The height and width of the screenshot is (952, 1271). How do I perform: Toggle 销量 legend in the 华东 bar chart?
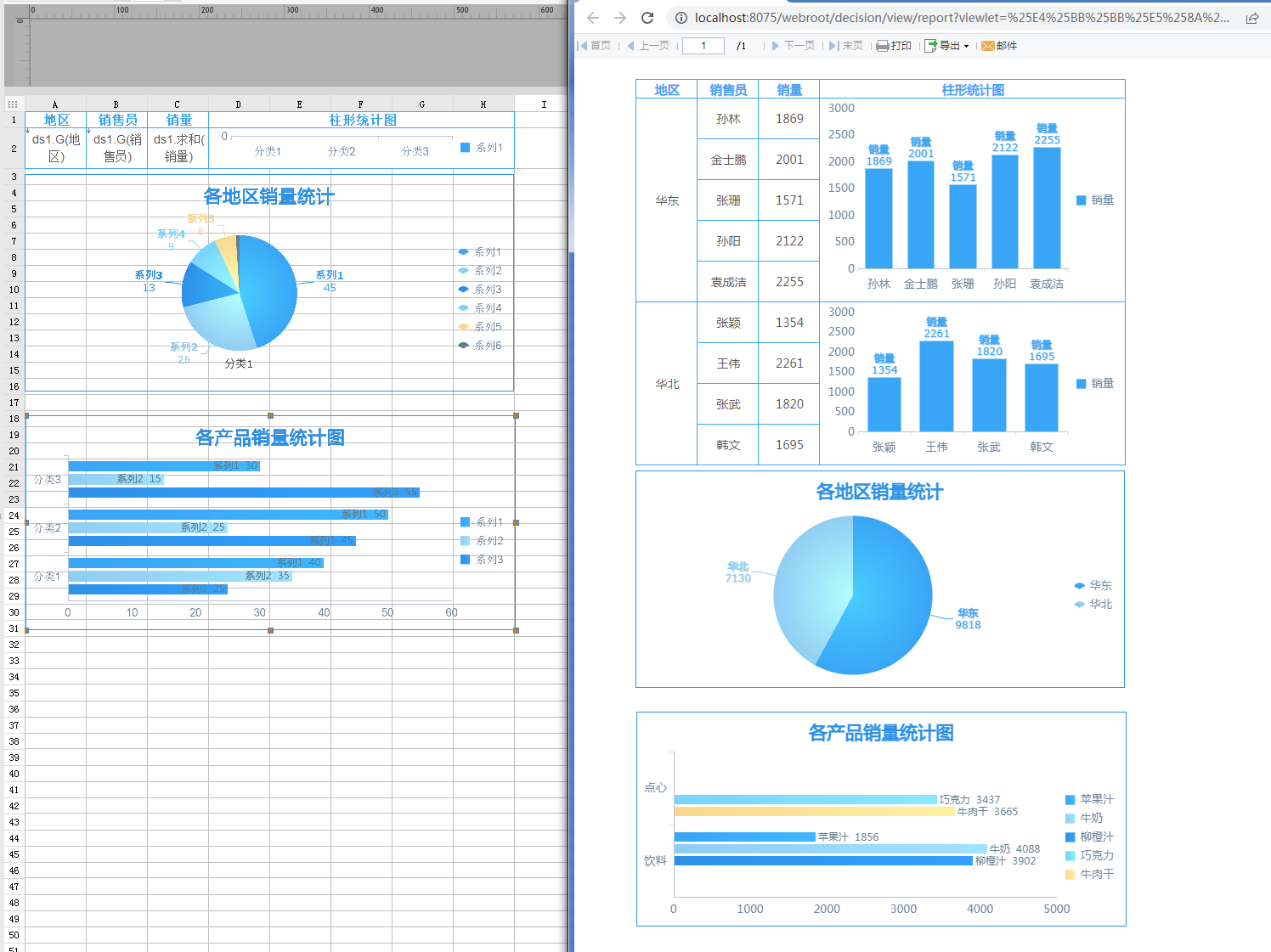[x=1095, y=200]
